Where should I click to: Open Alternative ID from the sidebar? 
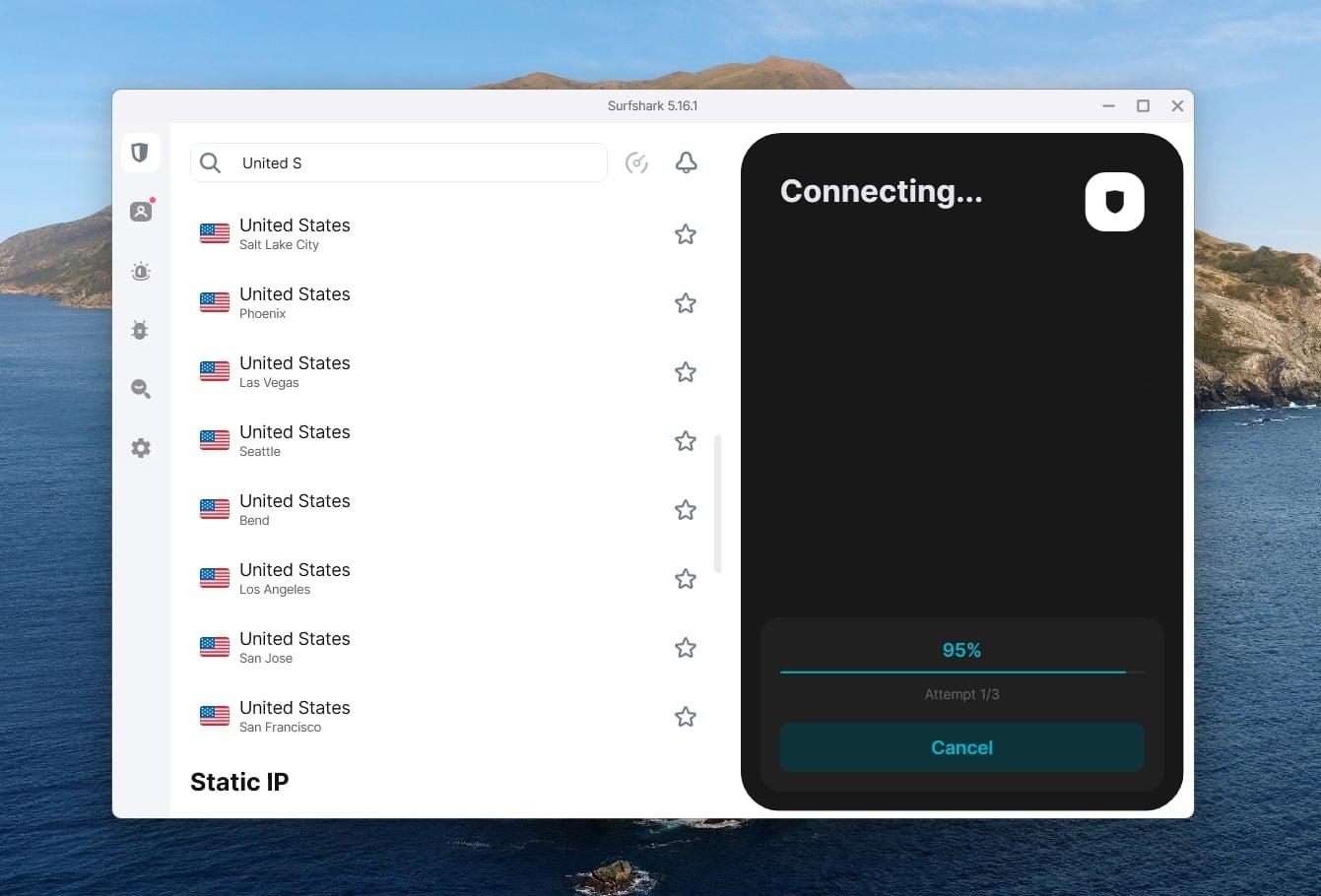[x=140, y=211]
